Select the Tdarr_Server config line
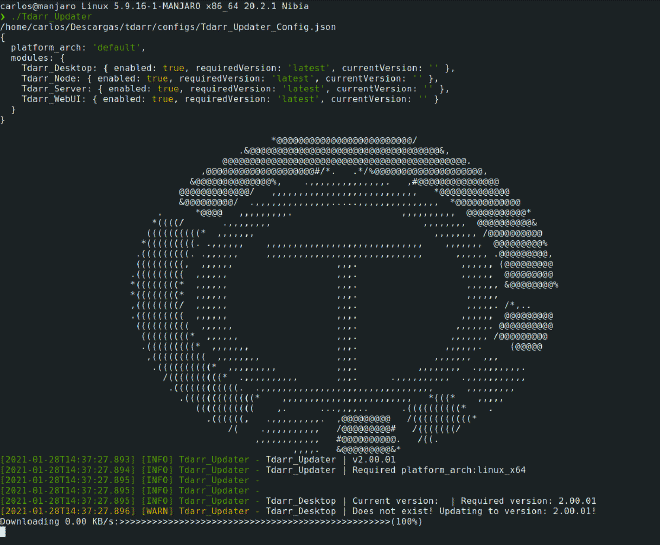Image resolution: width=660 pixels, height=545 pixels. pos(235,89)
